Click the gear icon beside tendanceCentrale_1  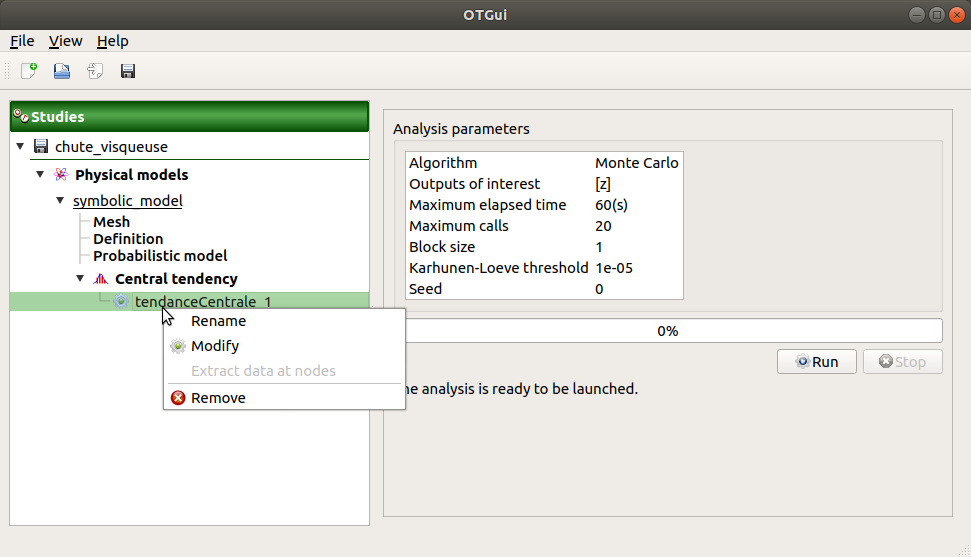[x=121, y=301]
